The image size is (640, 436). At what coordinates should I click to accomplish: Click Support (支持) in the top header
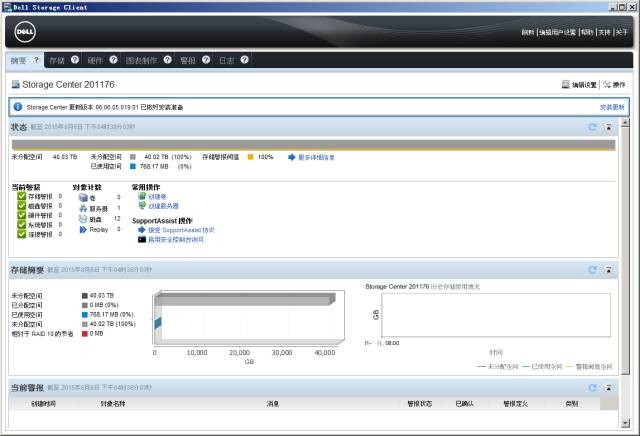point(604,32)
